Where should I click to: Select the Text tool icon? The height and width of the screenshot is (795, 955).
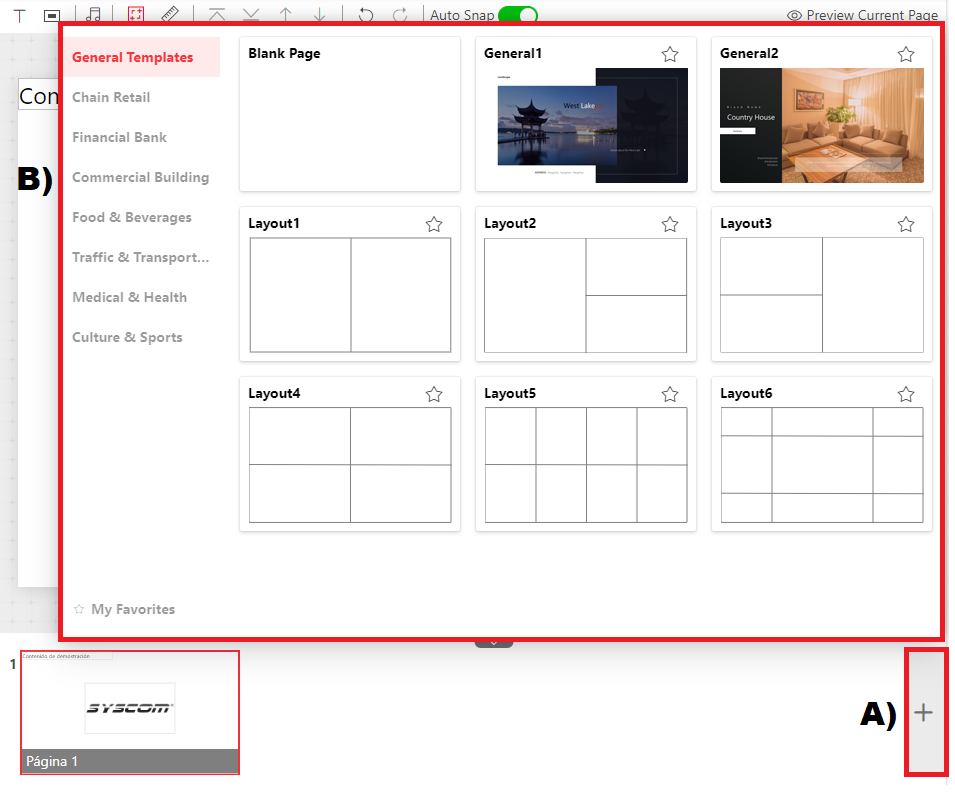pos(19,15)
